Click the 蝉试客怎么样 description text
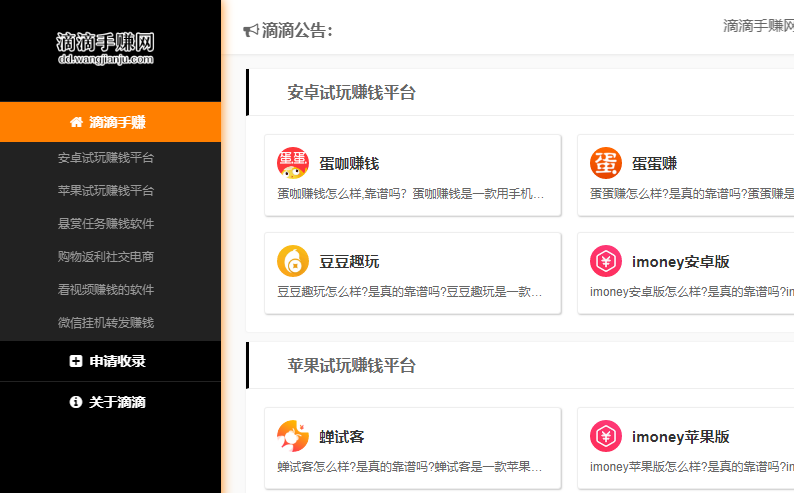The width and height of the screenshot is (794, 493). click(x=409, y=467)
